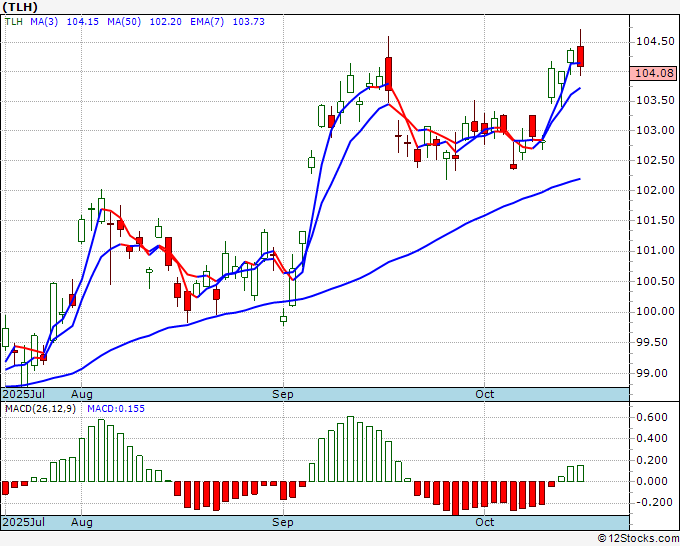Click the current price tag 104.08

654,73
